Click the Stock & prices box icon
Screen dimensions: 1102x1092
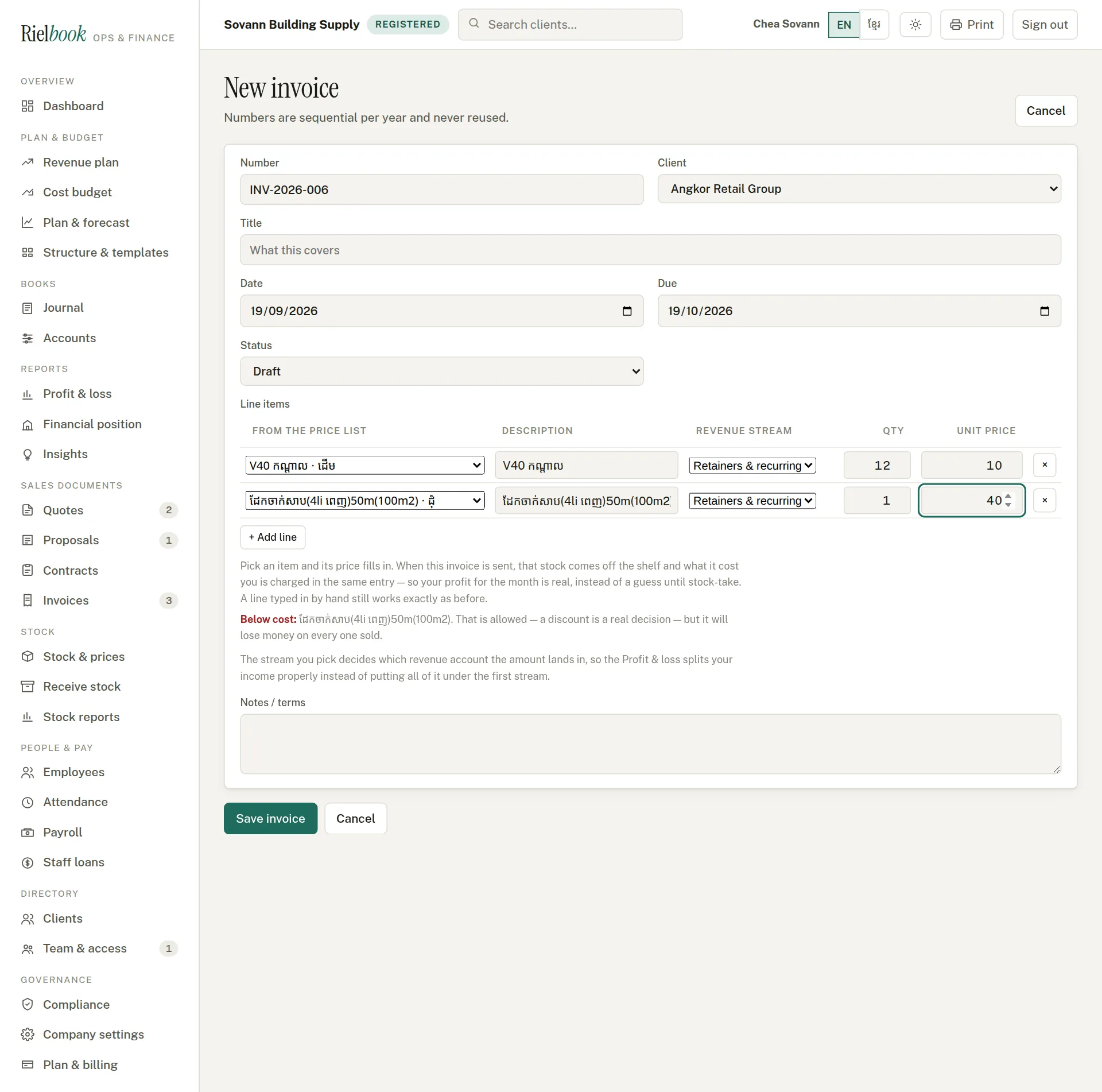point(28,657)
